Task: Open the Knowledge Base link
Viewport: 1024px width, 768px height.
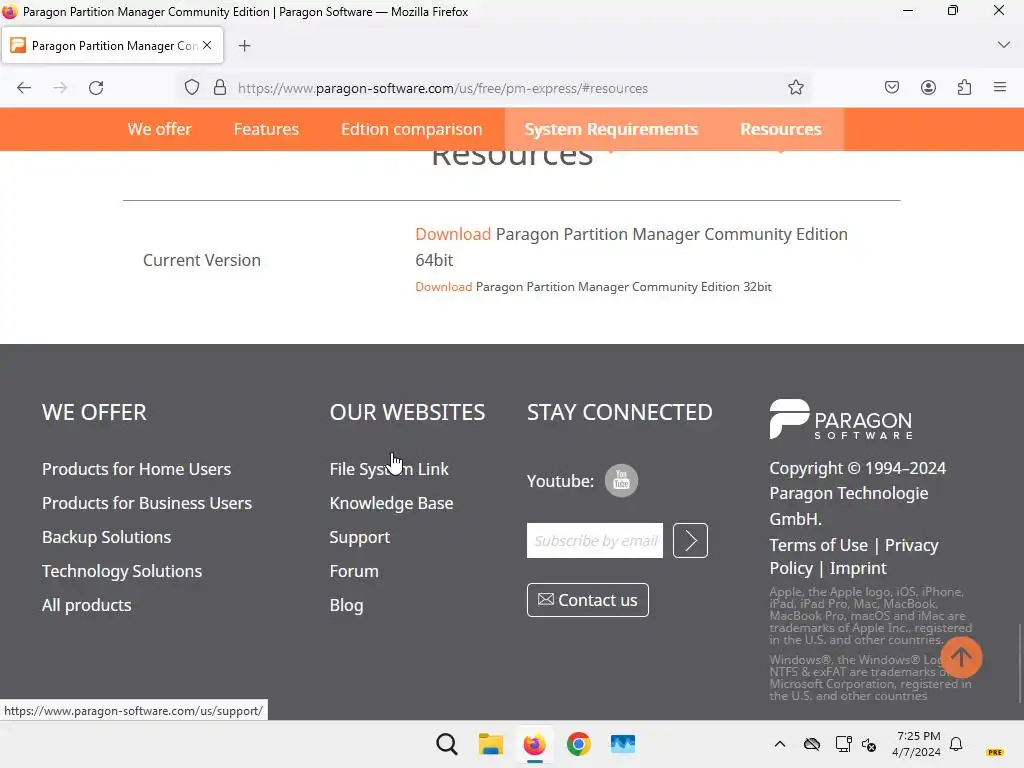Action: click(391, 503)
